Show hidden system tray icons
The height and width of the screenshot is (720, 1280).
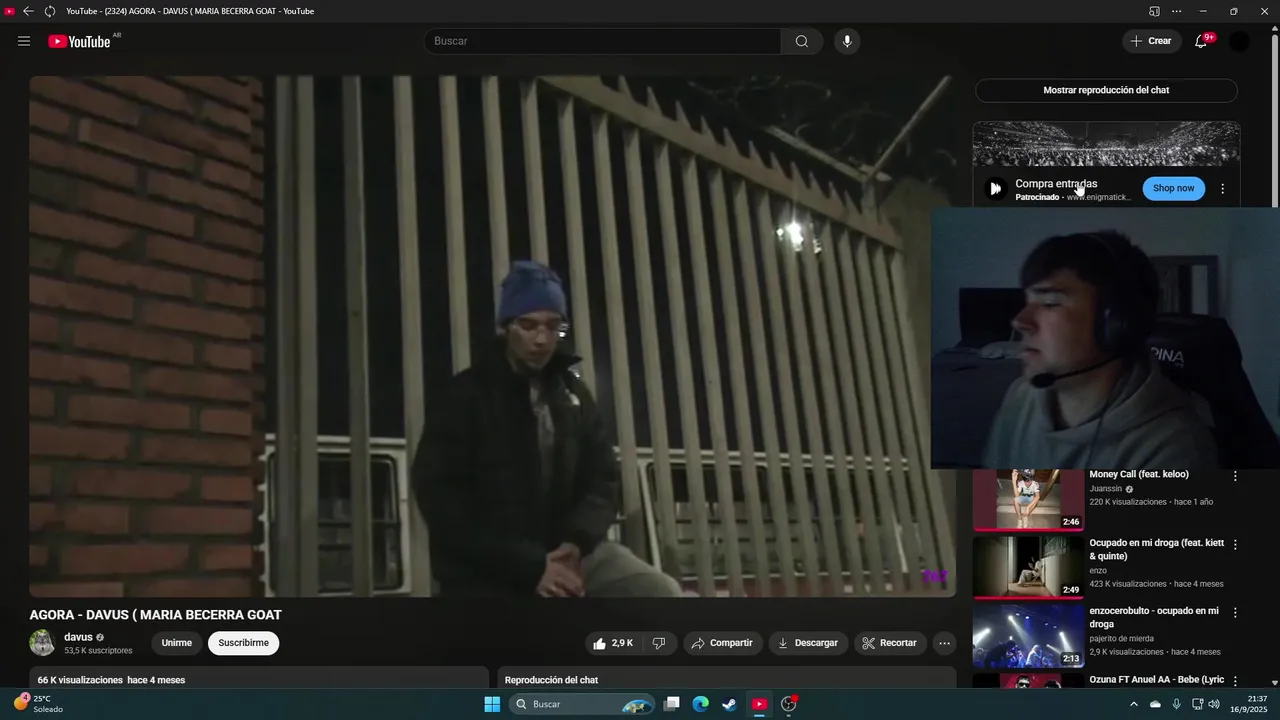click(1133, 704)
